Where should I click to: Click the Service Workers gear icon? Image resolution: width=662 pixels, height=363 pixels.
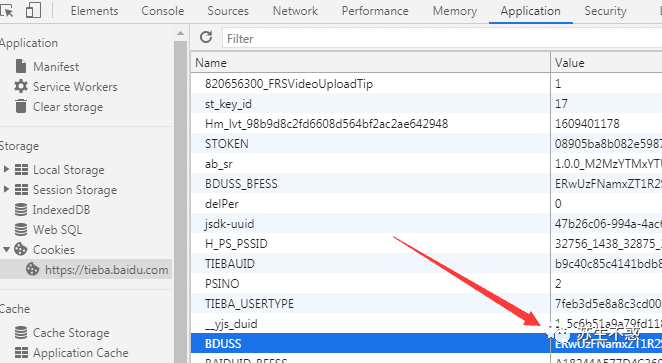coord(21,87)
